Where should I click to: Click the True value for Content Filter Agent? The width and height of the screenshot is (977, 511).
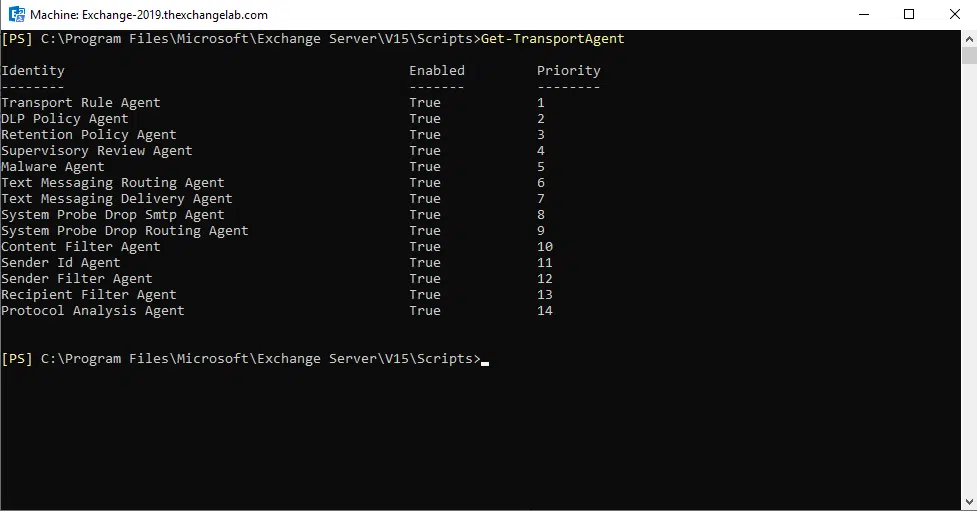[425, 247]
